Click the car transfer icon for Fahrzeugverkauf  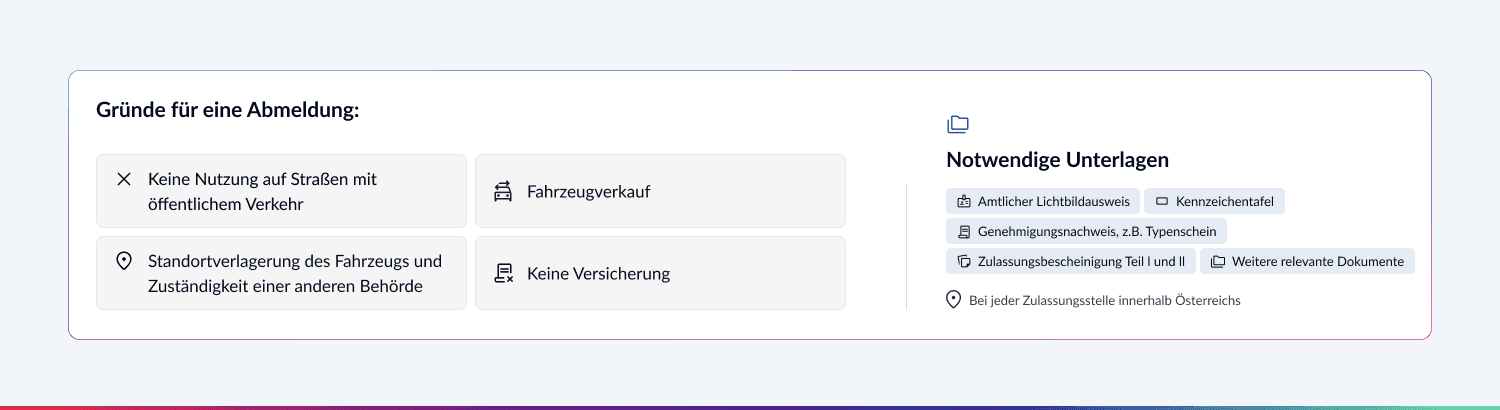coord(503,191)
